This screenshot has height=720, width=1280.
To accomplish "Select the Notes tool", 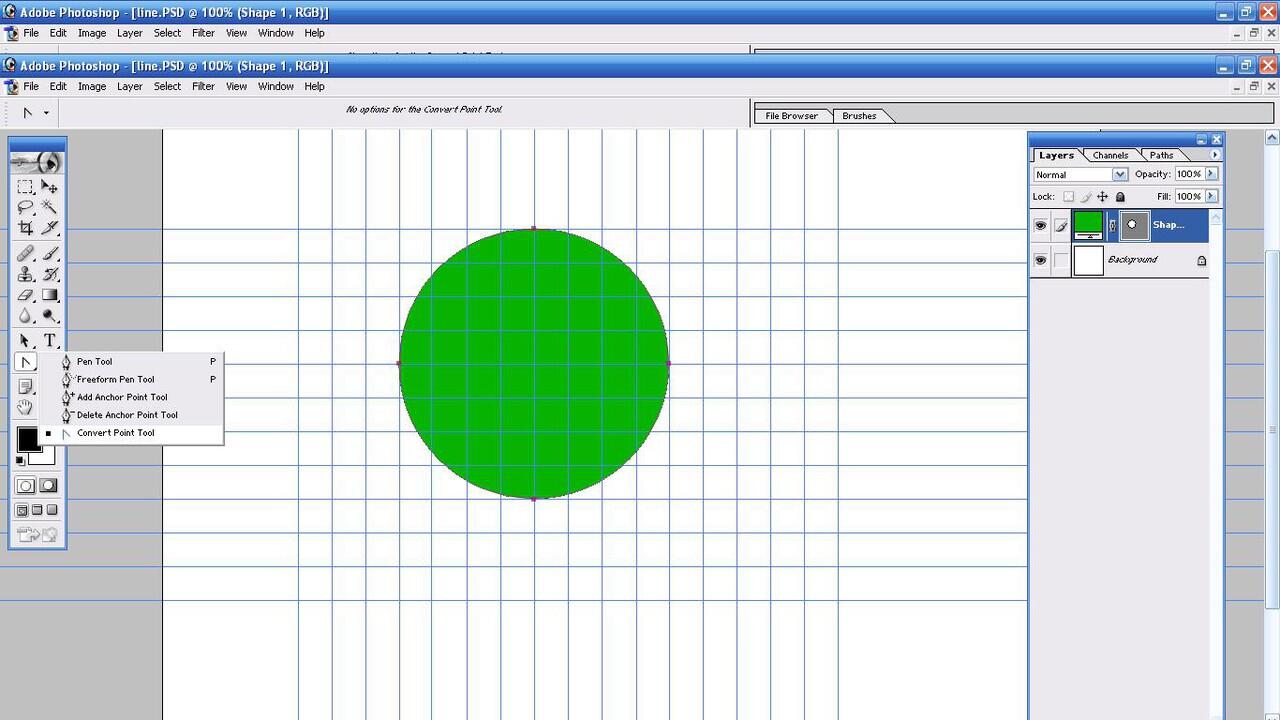I will coord(26,387).
